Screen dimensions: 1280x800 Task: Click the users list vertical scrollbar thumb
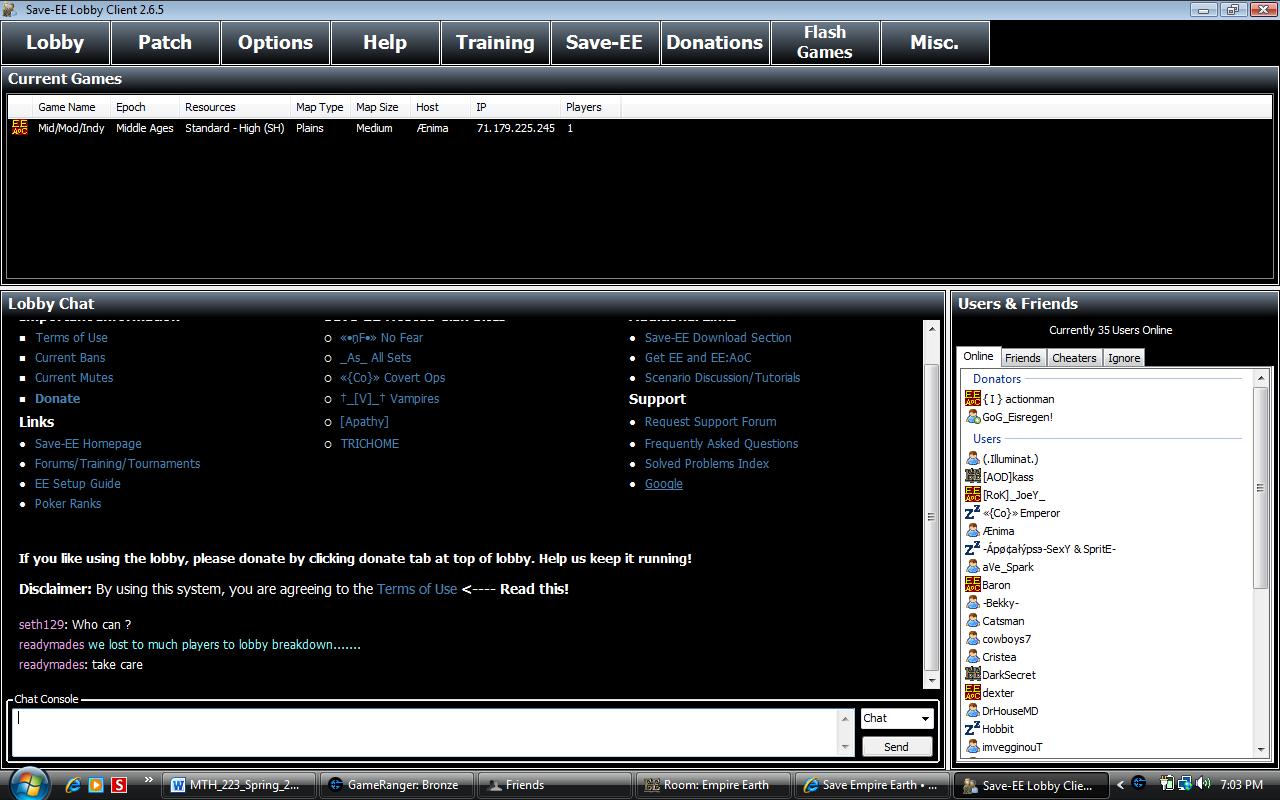pos(1261,488)
